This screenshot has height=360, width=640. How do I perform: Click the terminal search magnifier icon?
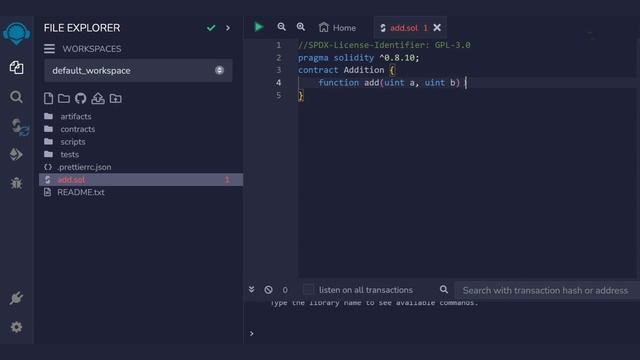[x=444, y=289]
